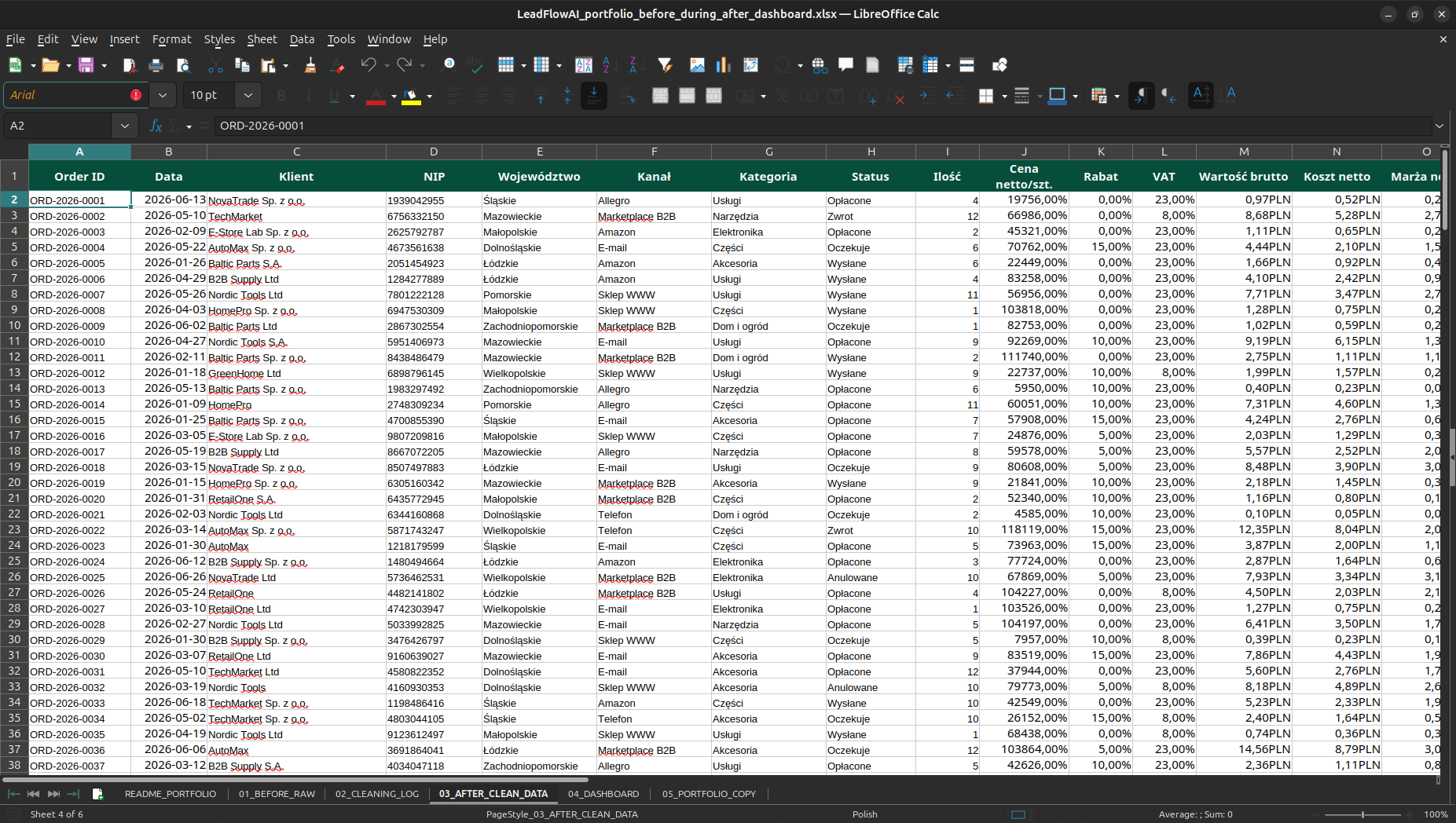The width and height of the screenshot is (1456, 823).
Task: Toggle Right-To-Left paragraph direction
Action: click(x=1168, y=96)
